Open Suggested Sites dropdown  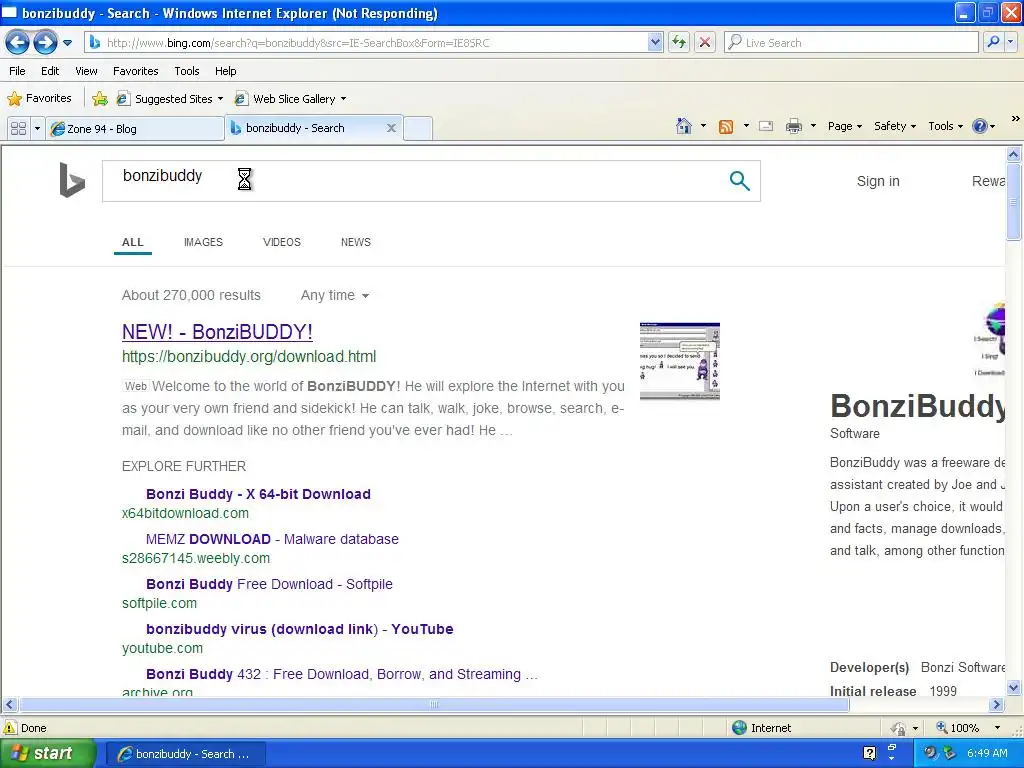click(x=169, y=99)
